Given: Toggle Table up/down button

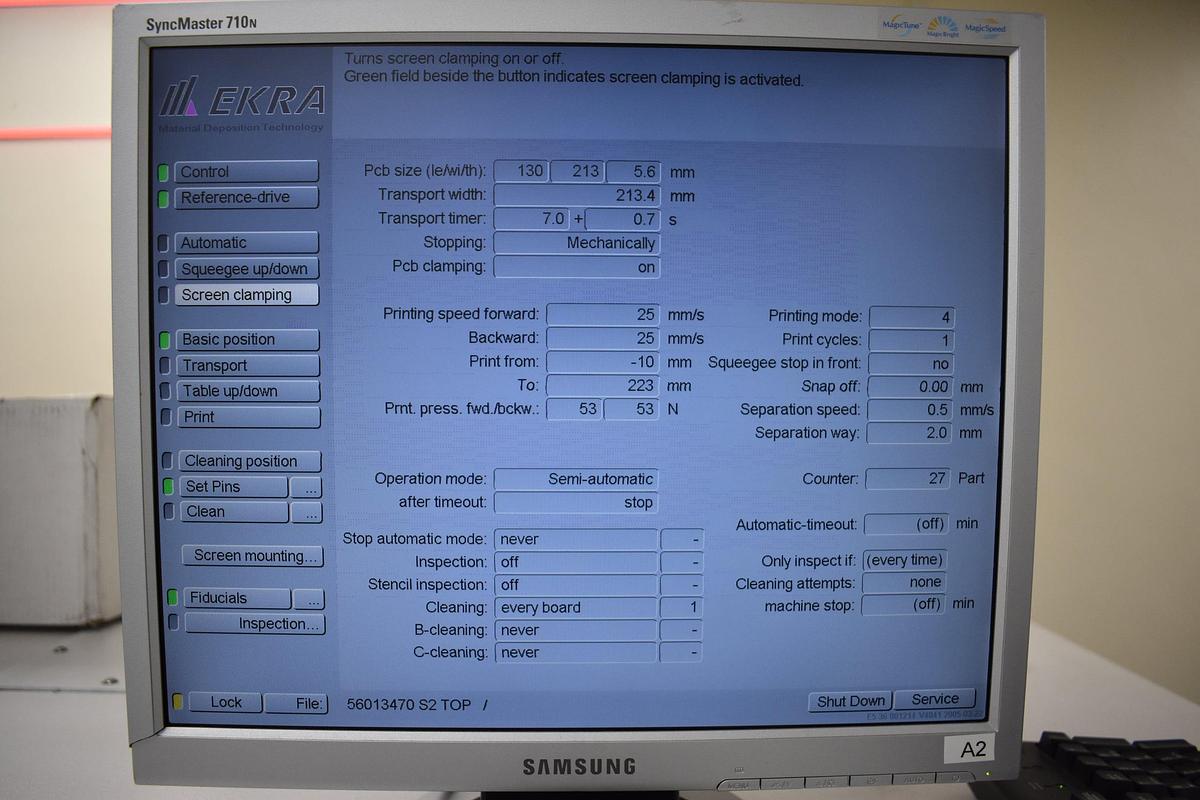Looking at the screenshot, I should pos(248,392).
